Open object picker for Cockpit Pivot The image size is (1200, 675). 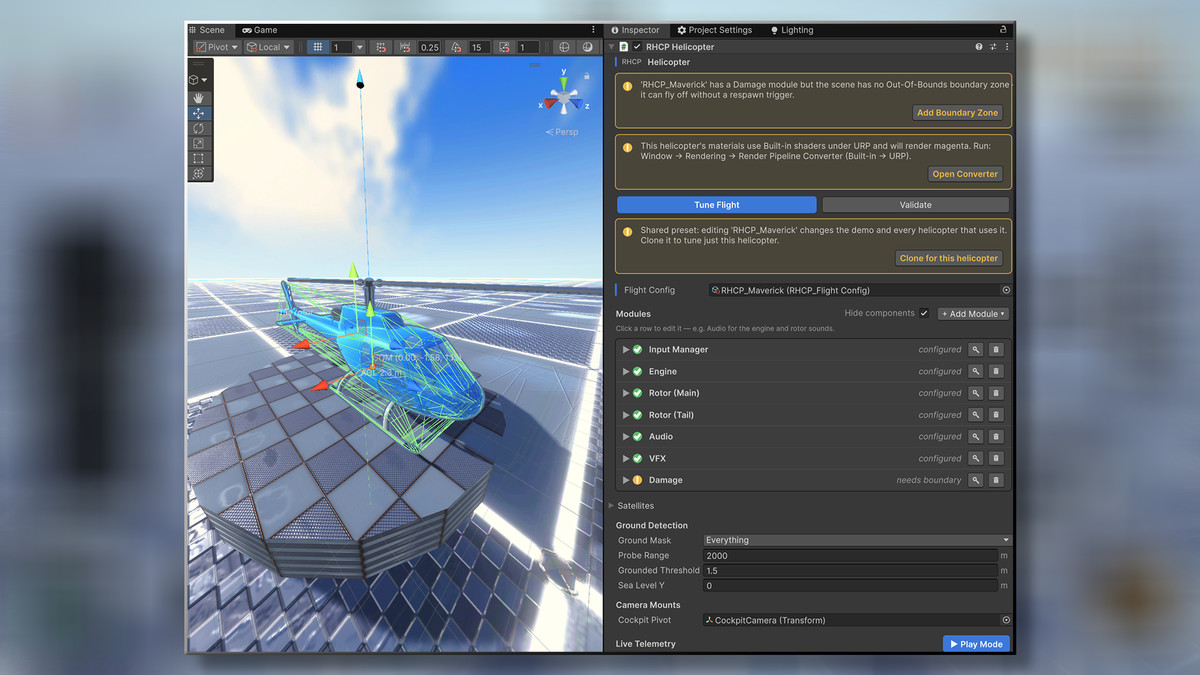[1006, 620]
